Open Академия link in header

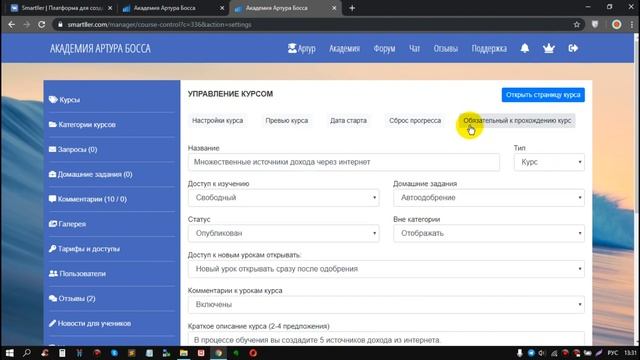pos(344,48)
